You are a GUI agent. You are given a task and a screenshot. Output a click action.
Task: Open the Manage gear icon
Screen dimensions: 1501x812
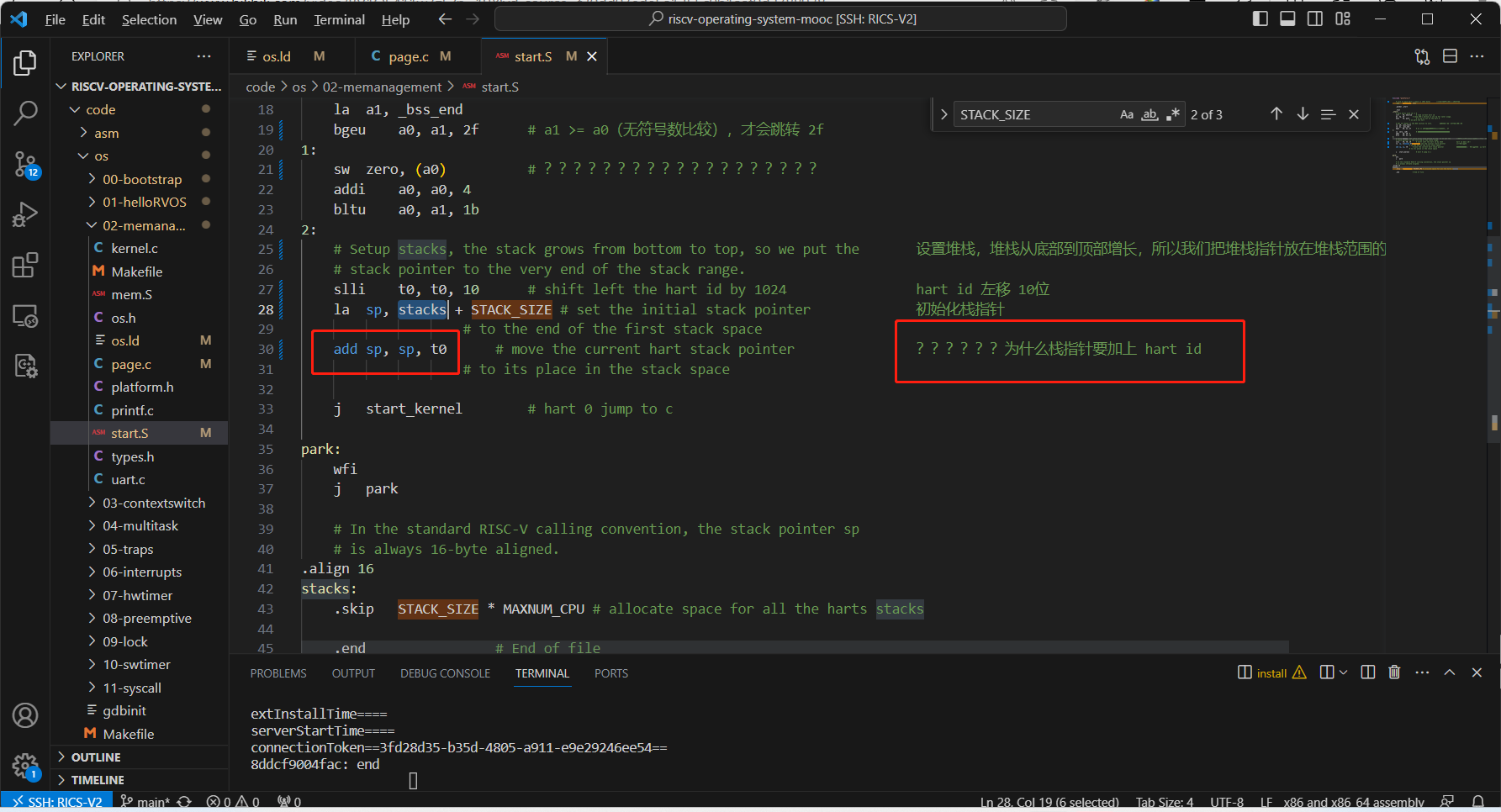pos(25,766)
